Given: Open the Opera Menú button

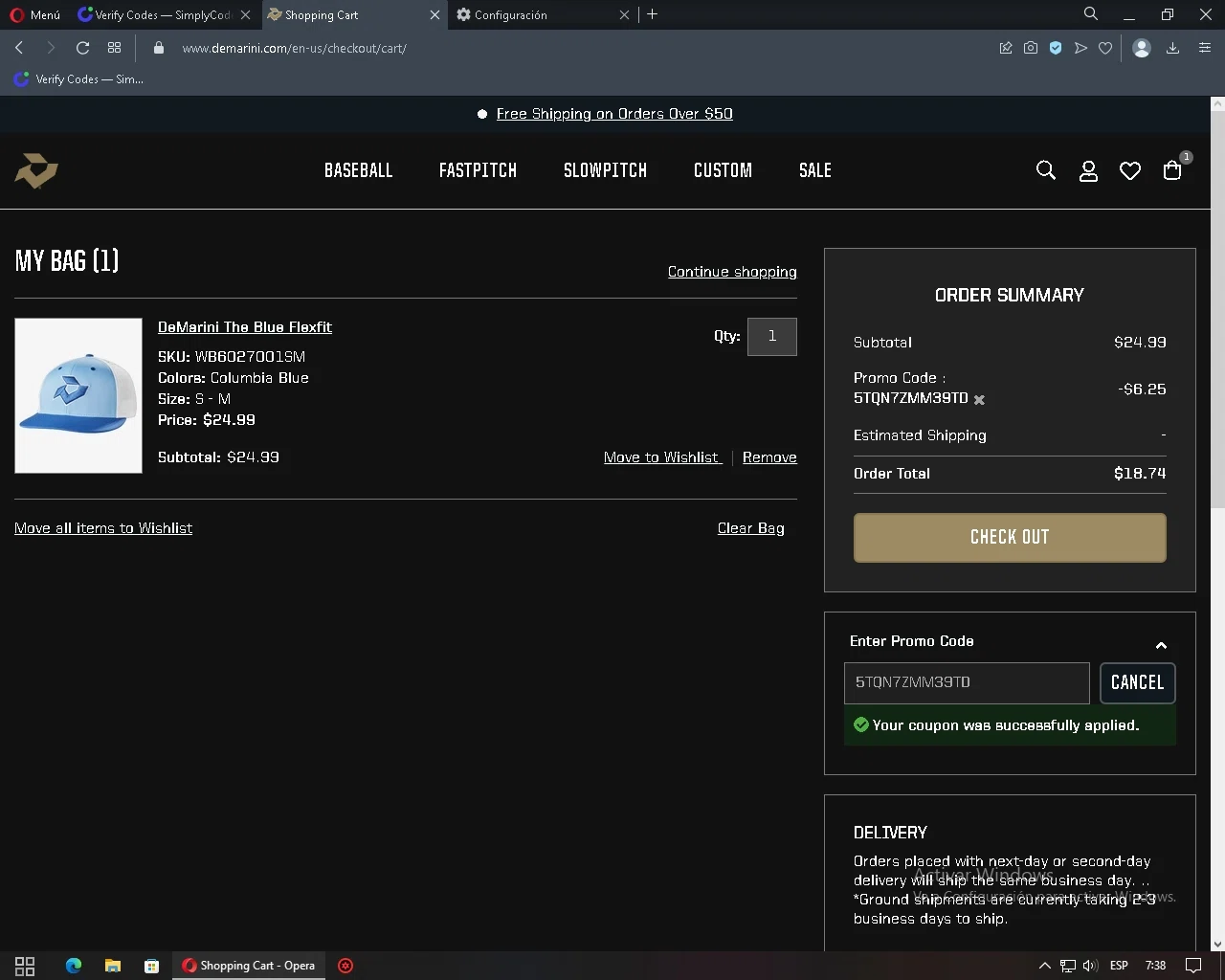Looking at the screenshot, I should pos(35,14).
